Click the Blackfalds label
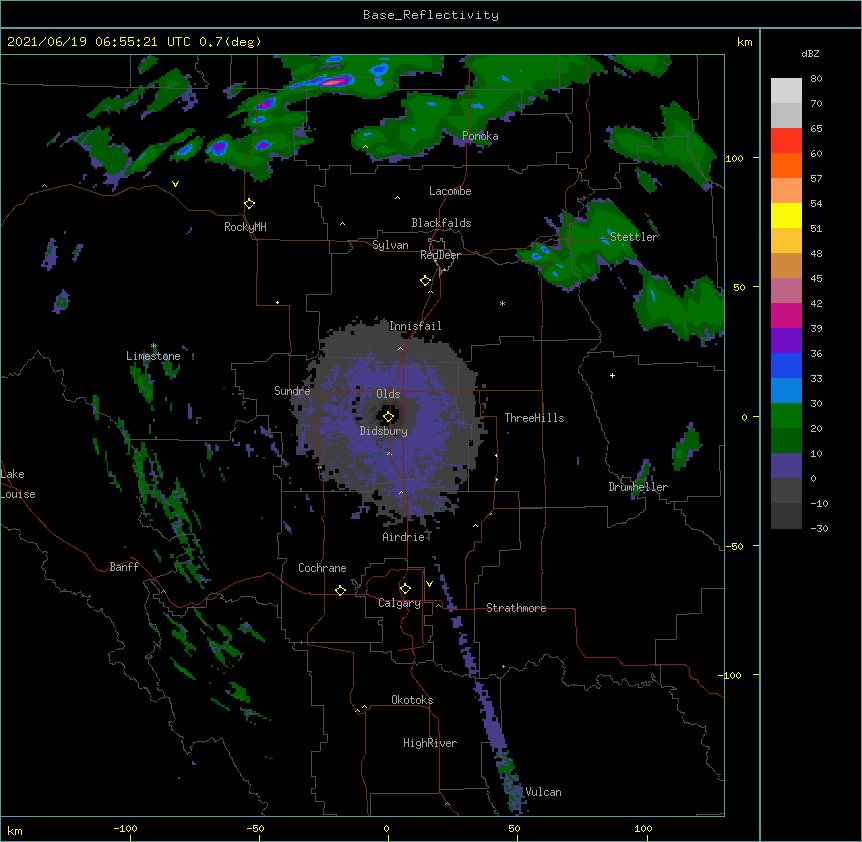This screenshot has height=842, width=862. [441, 223]
